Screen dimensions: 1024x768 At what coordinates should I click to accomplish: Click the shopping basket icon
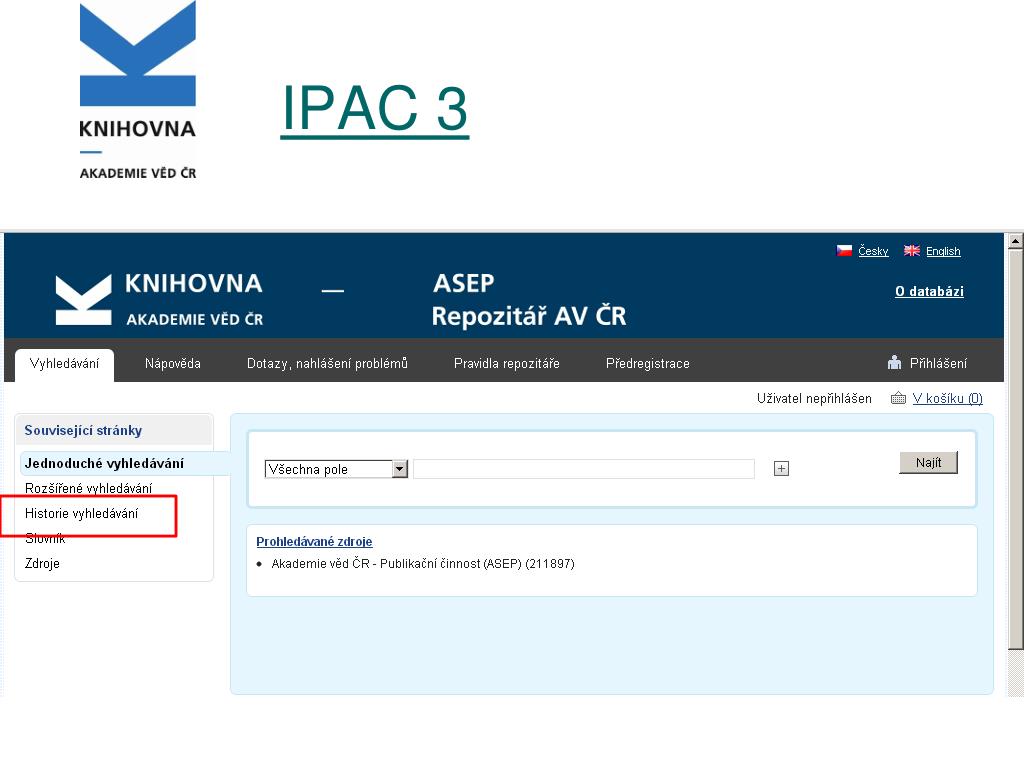click(x=898, y=398)
